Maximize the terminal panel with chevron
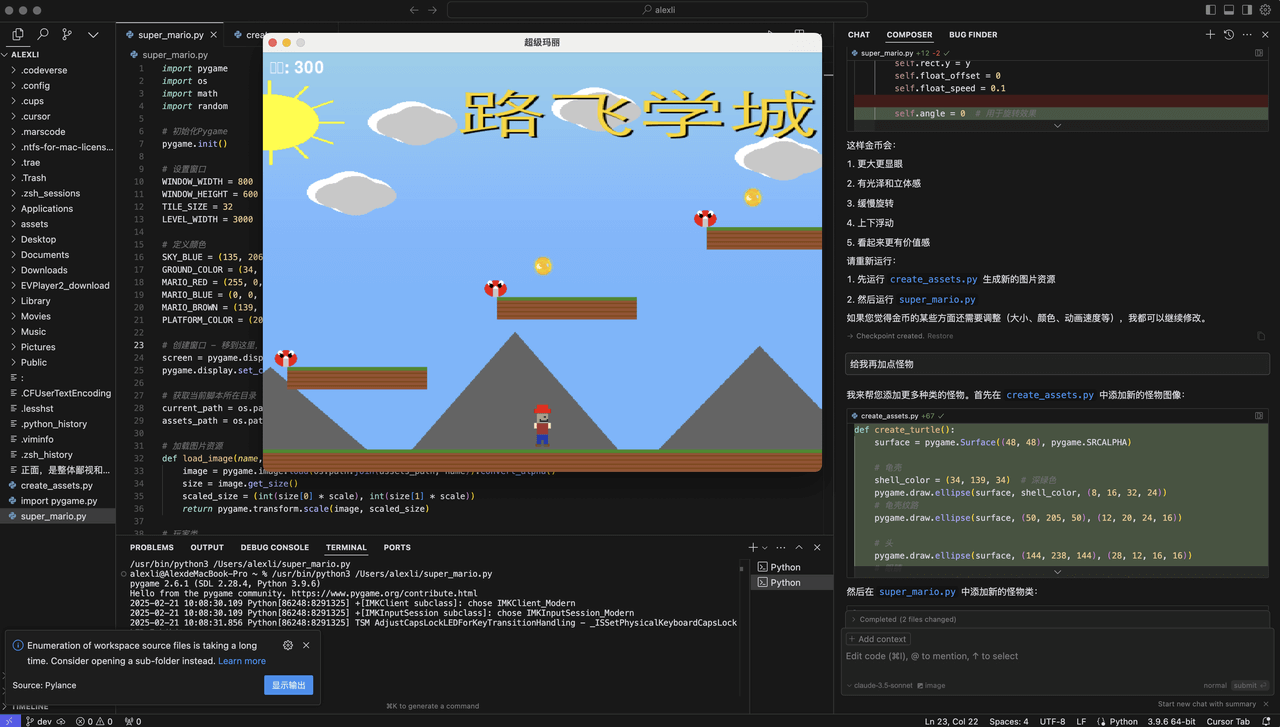The height and width of the screenshot is (727, 1280). point(799,548)
